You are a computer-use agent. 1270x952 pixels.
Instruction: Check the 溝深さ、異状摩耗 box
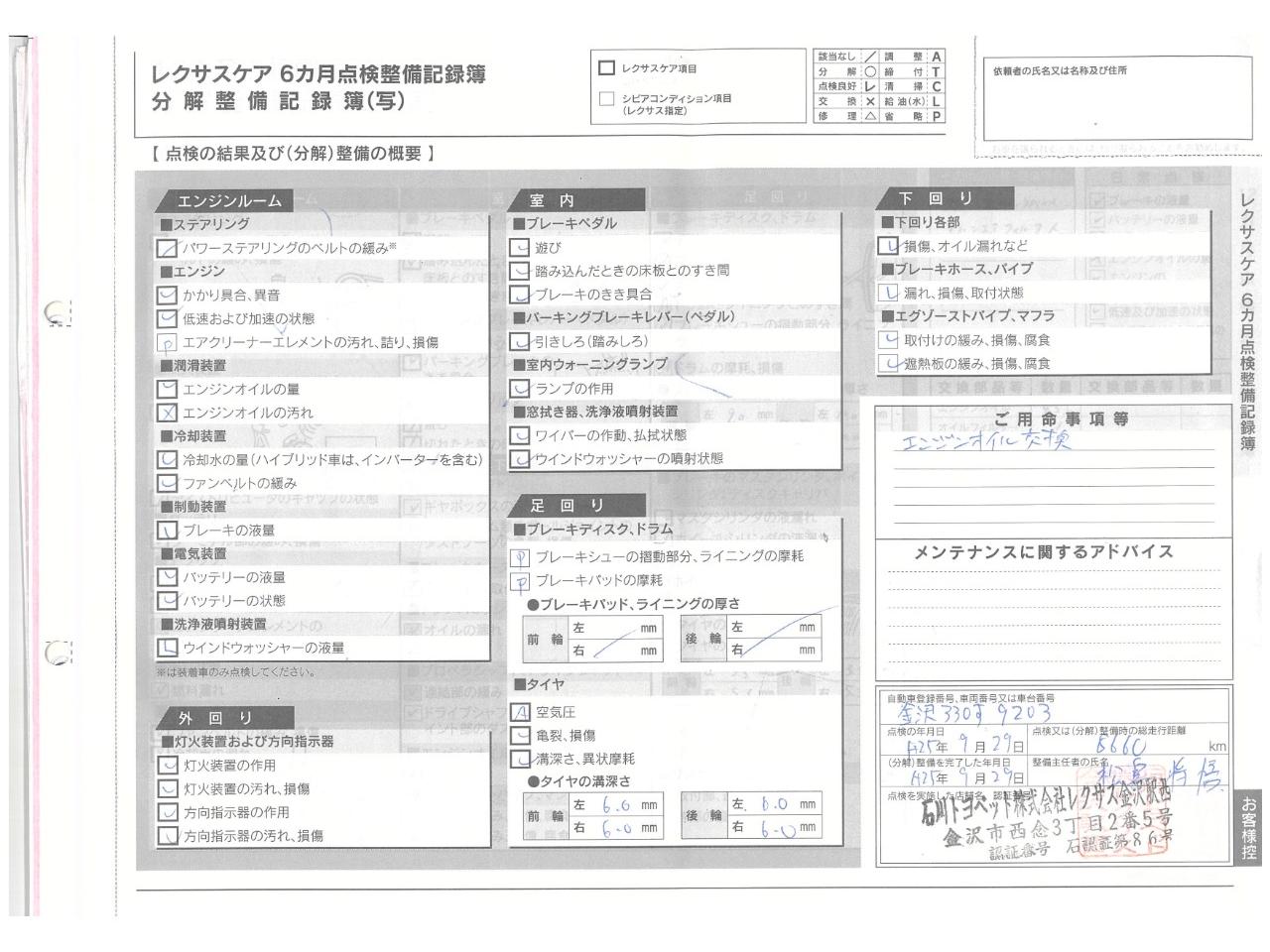(520, 760)
